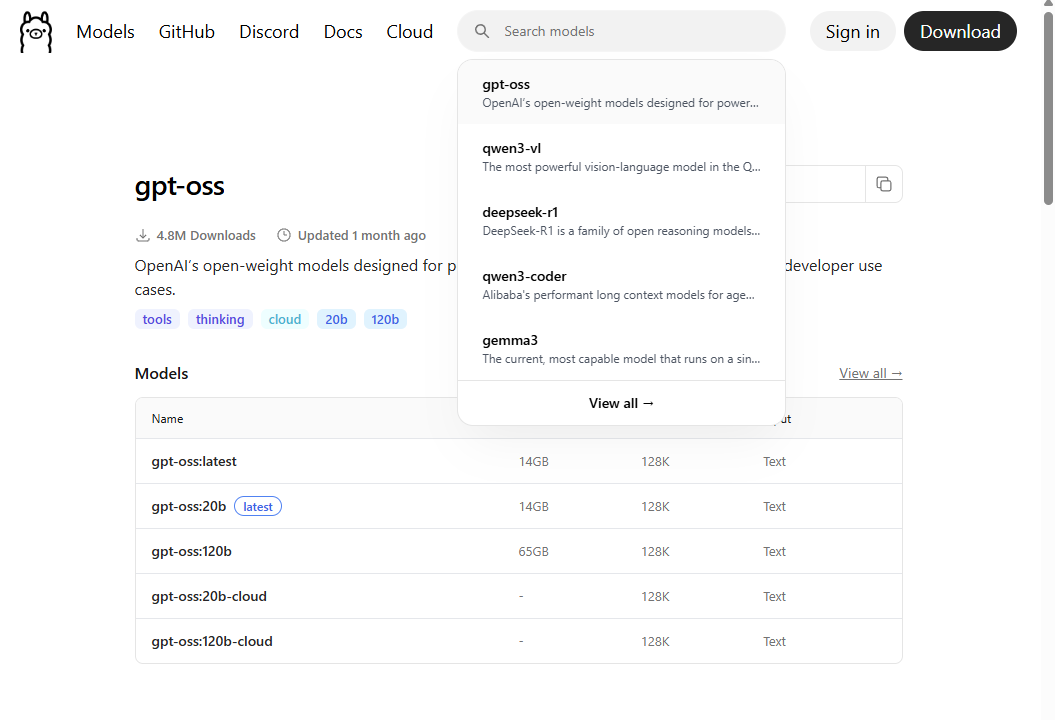
Task: Open the Discord nav link
Action: (x=269, y=32)
